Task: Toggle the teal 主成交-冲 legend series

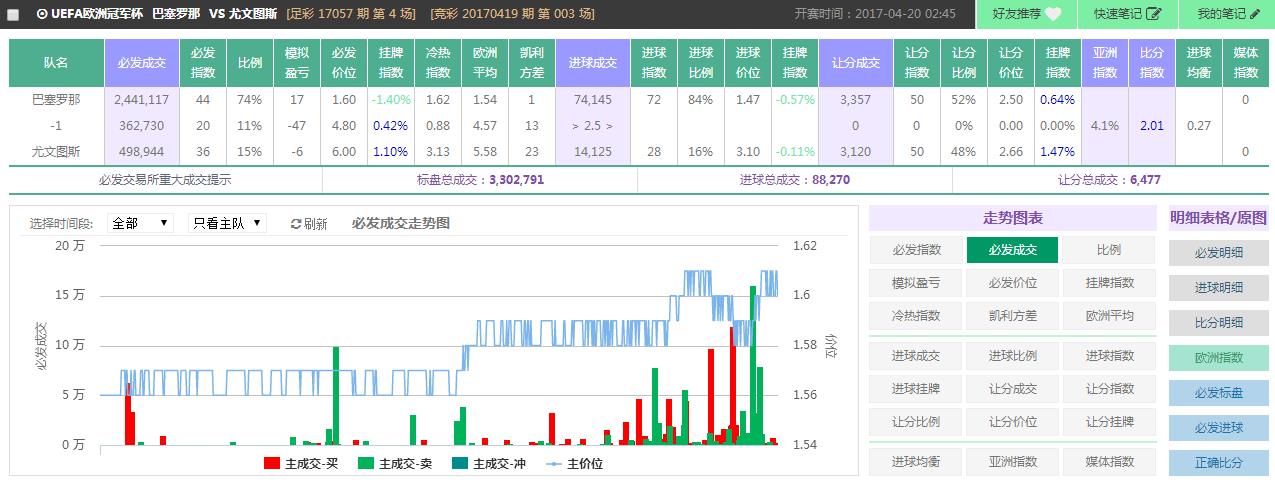Action: (489, 464)
